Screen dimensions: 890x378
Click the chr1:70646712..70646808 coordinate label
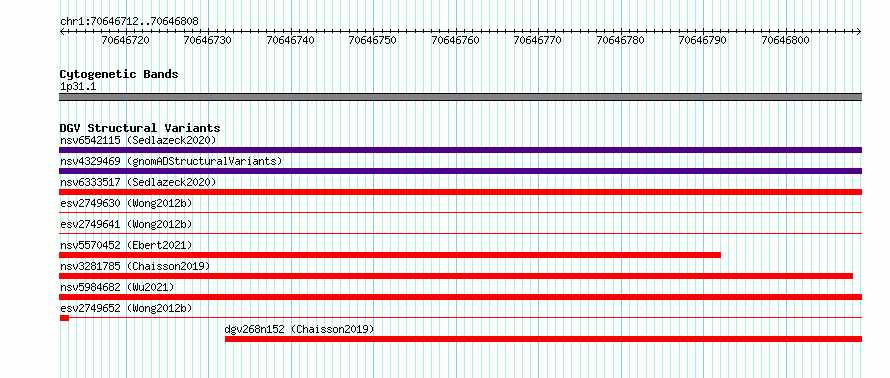(129, 22)
